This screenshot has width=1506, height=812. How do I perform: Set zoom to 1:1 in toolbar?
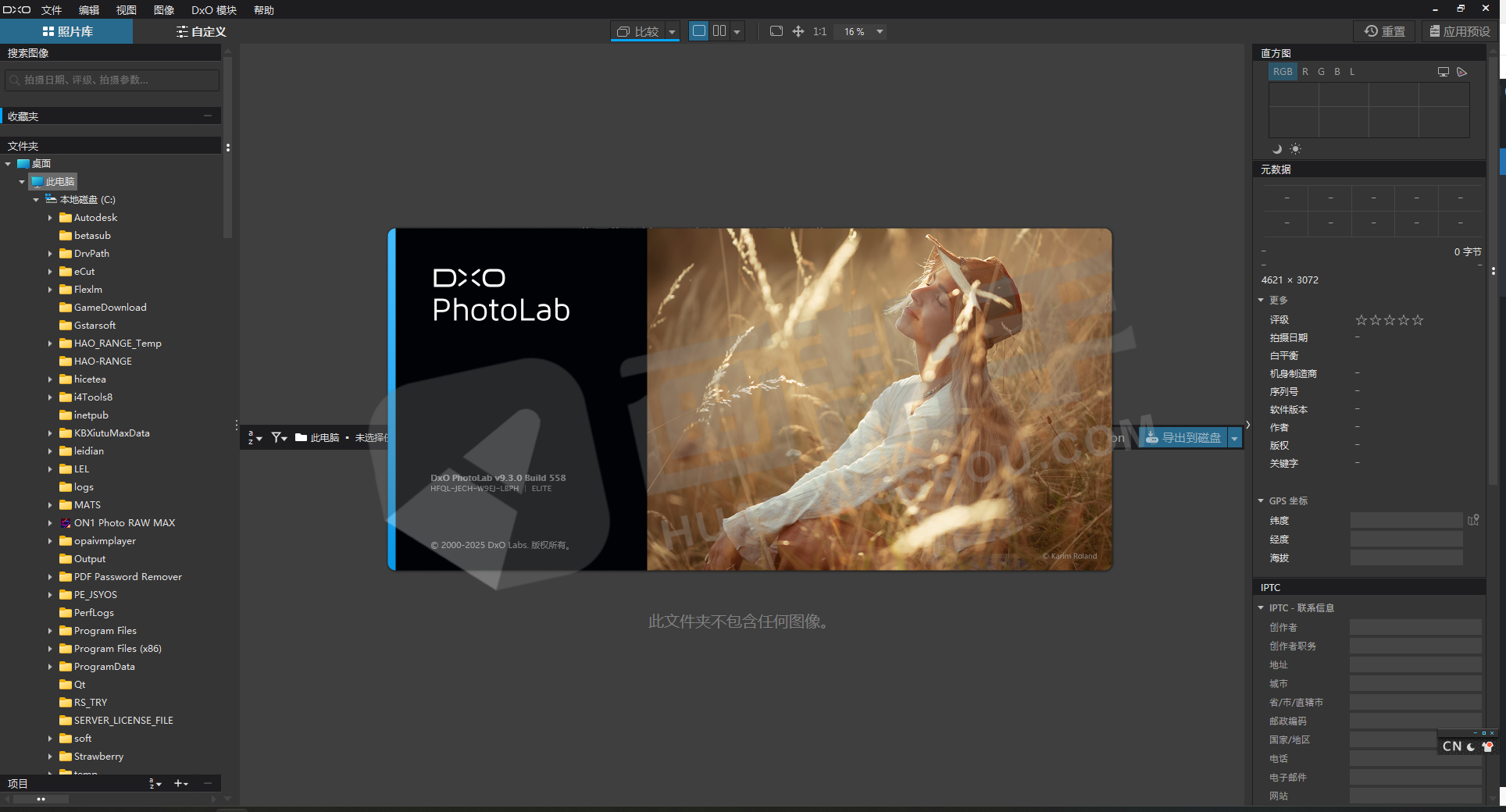tap(819, 31)
